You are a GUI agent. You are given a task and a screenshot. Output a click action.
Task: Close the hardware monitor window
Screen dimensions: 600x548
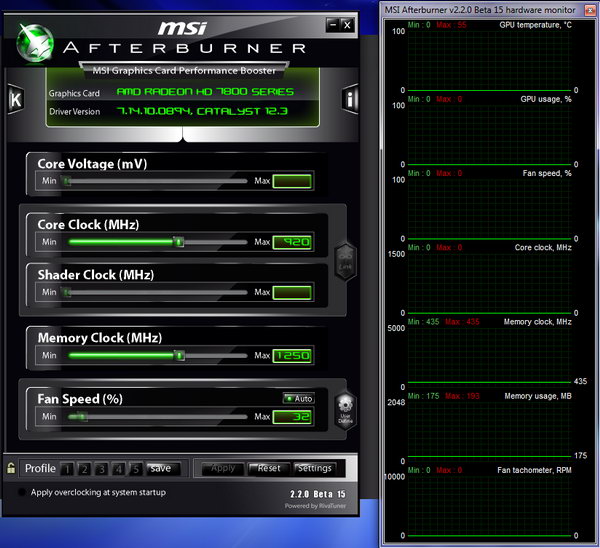pos(589,10)
